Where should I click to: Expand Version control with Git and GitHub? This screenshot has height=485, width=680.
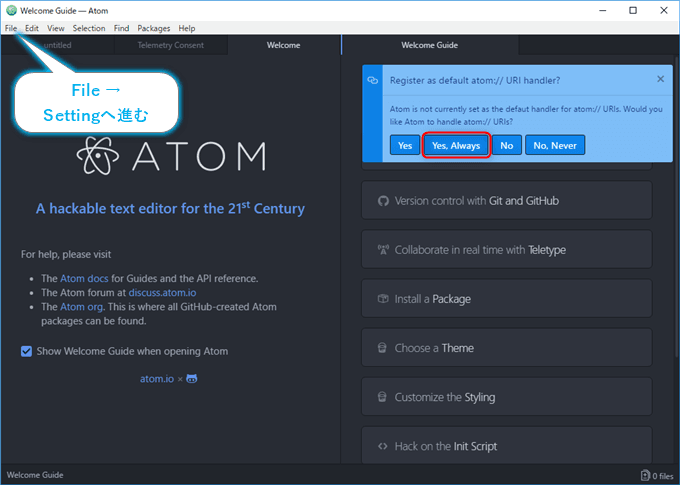click(507, 200)
